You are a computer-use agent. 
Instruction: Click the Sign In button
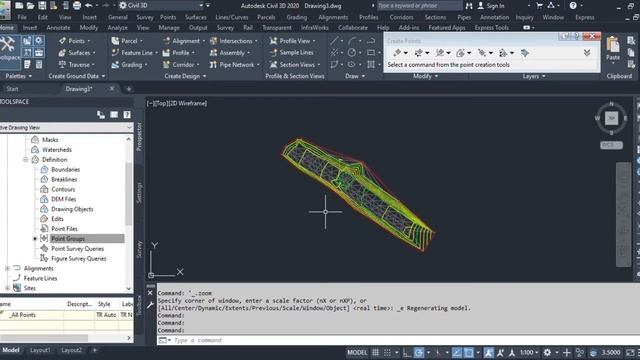tap(491, 5)
